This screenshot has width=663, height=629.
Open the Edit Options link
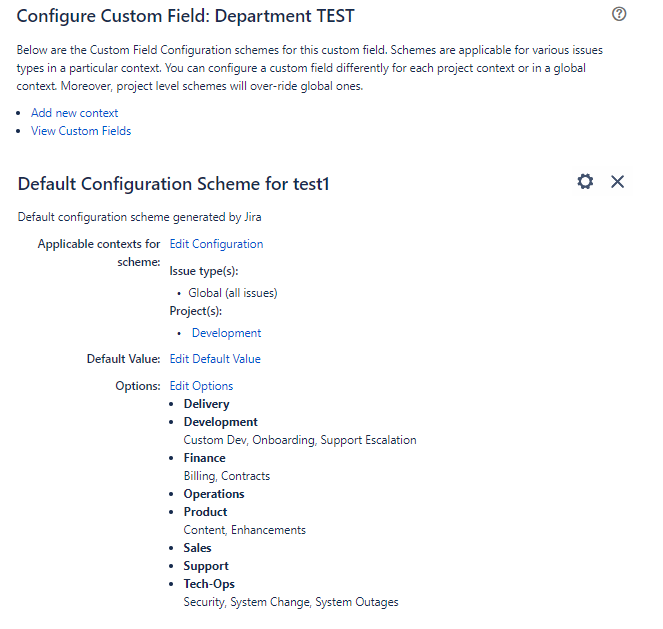(x=201, y=386)
